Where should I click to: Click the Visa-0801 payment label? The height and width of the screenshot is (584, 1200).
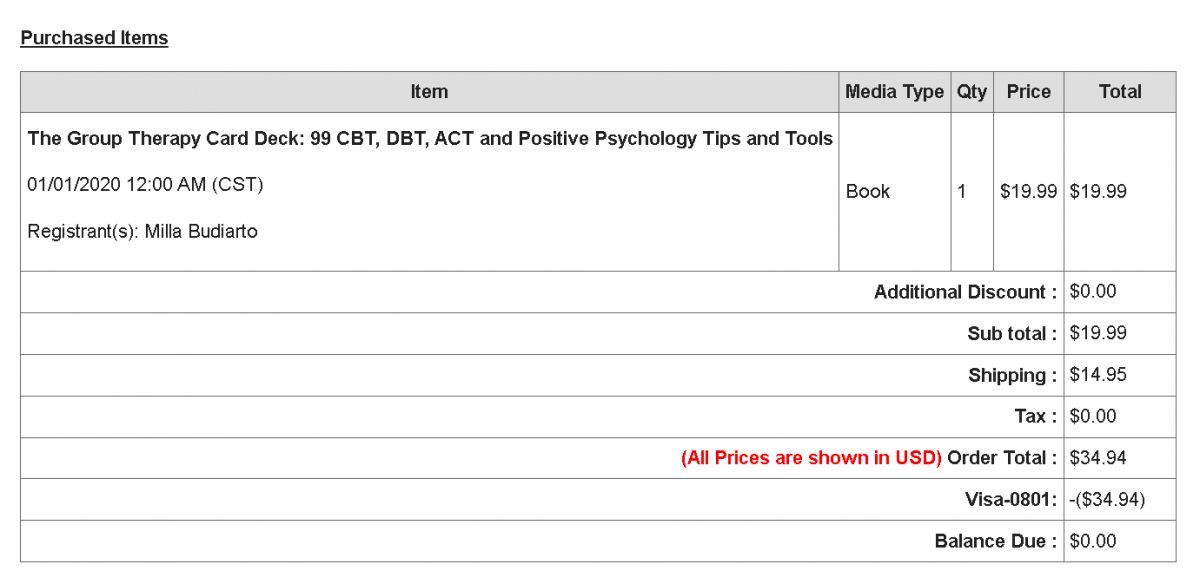(x=1011, y=500)
